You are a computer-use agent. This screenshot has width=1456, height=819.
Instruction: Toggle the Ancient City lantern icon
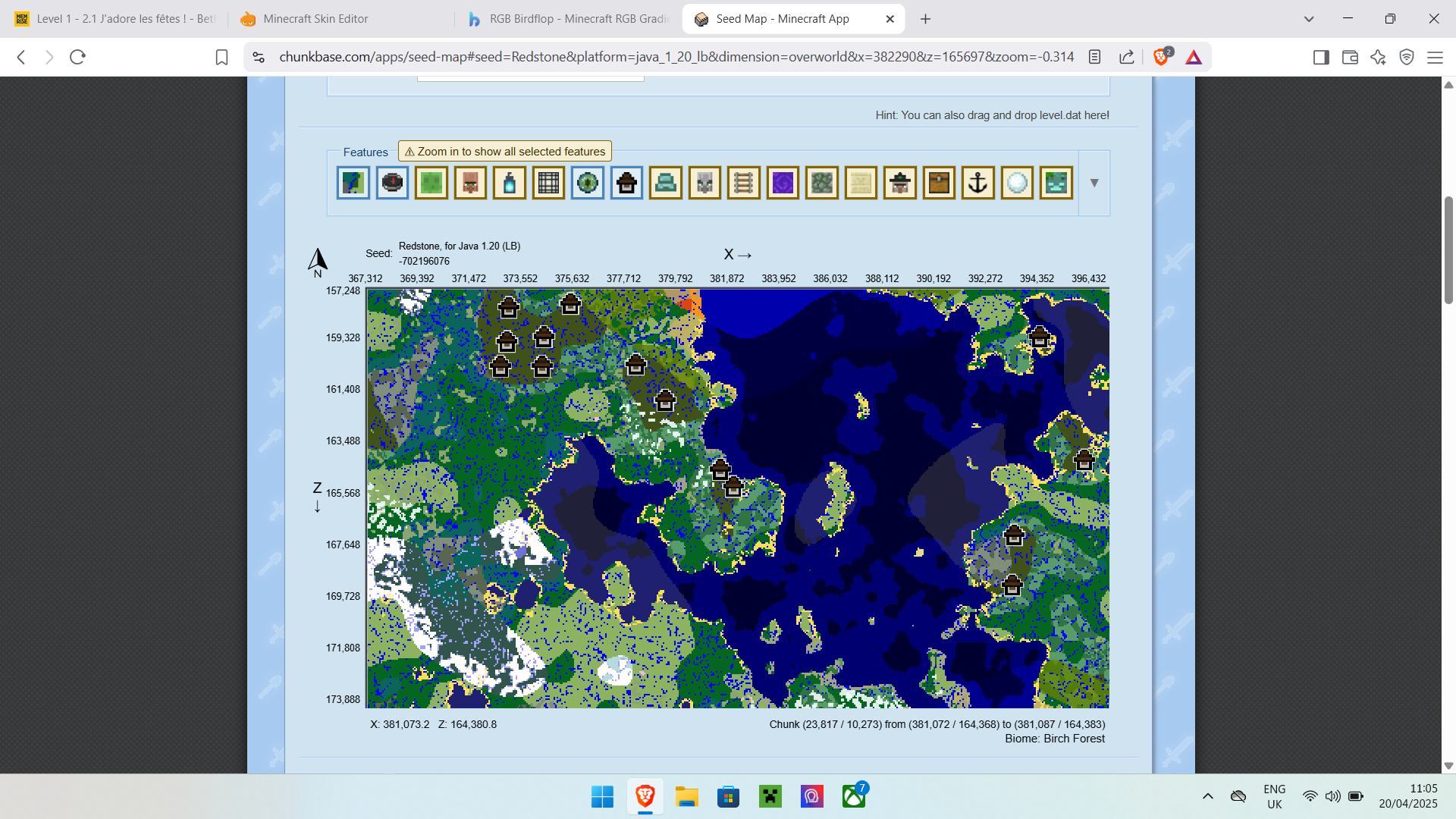point(510,183)
